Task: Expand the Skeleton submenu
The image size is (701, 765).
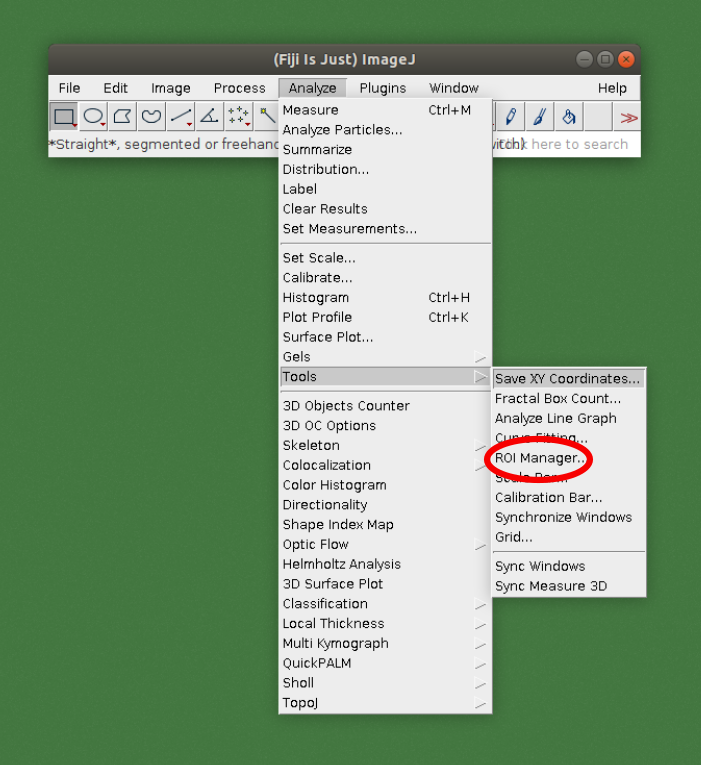Action: pyautogui.click(x=385, y=445)
